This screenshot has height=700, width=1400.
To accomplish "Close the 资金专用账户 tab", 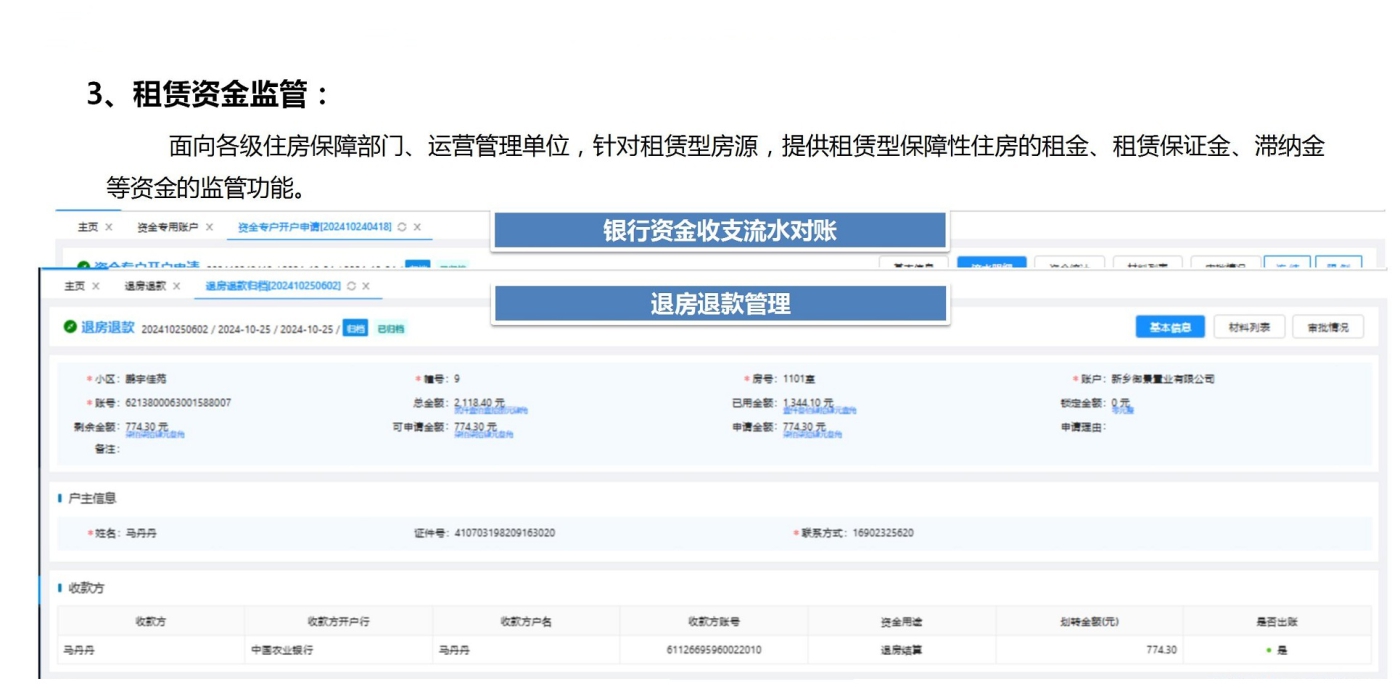I will (209, 228).
